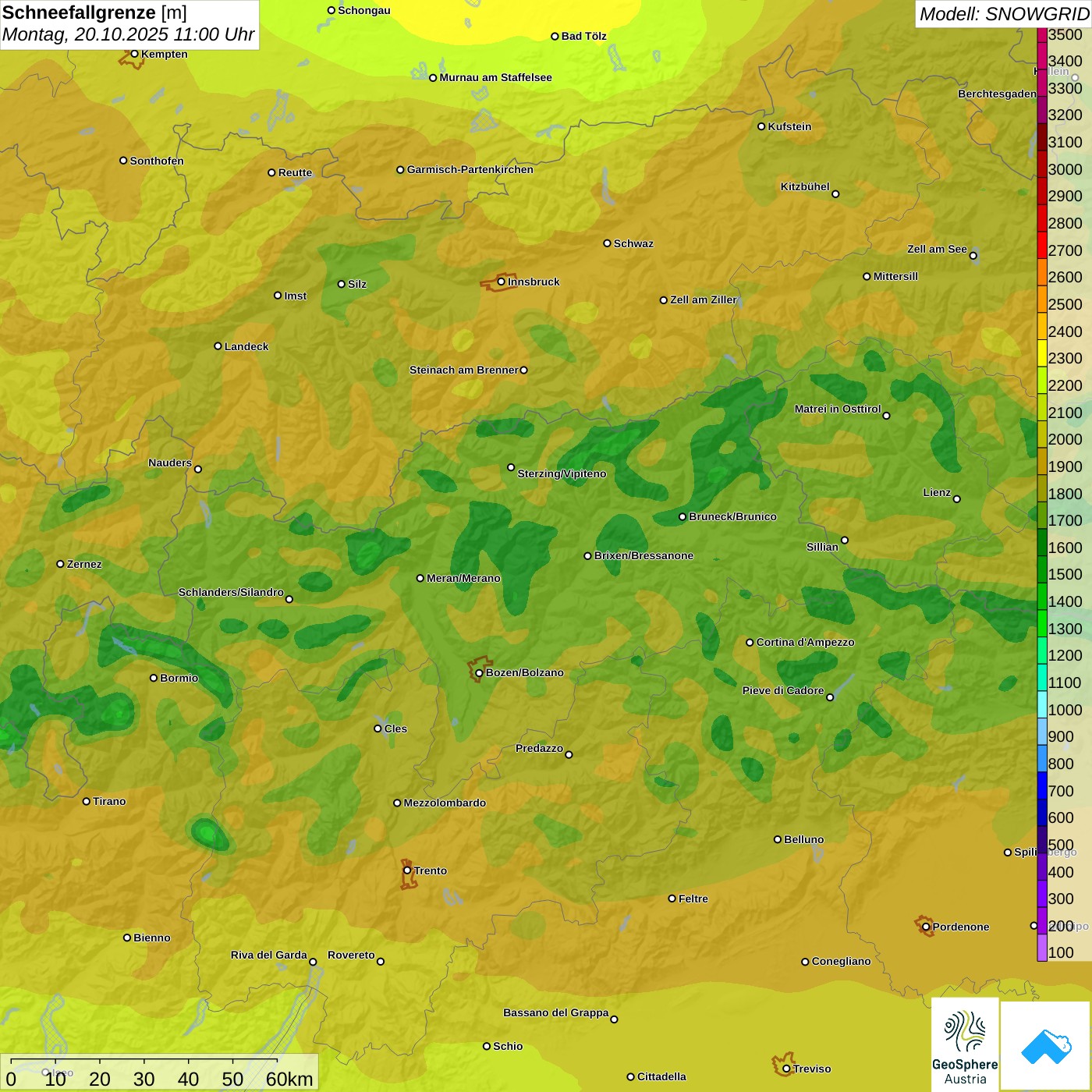Click the Schongau label

point(363,10)
